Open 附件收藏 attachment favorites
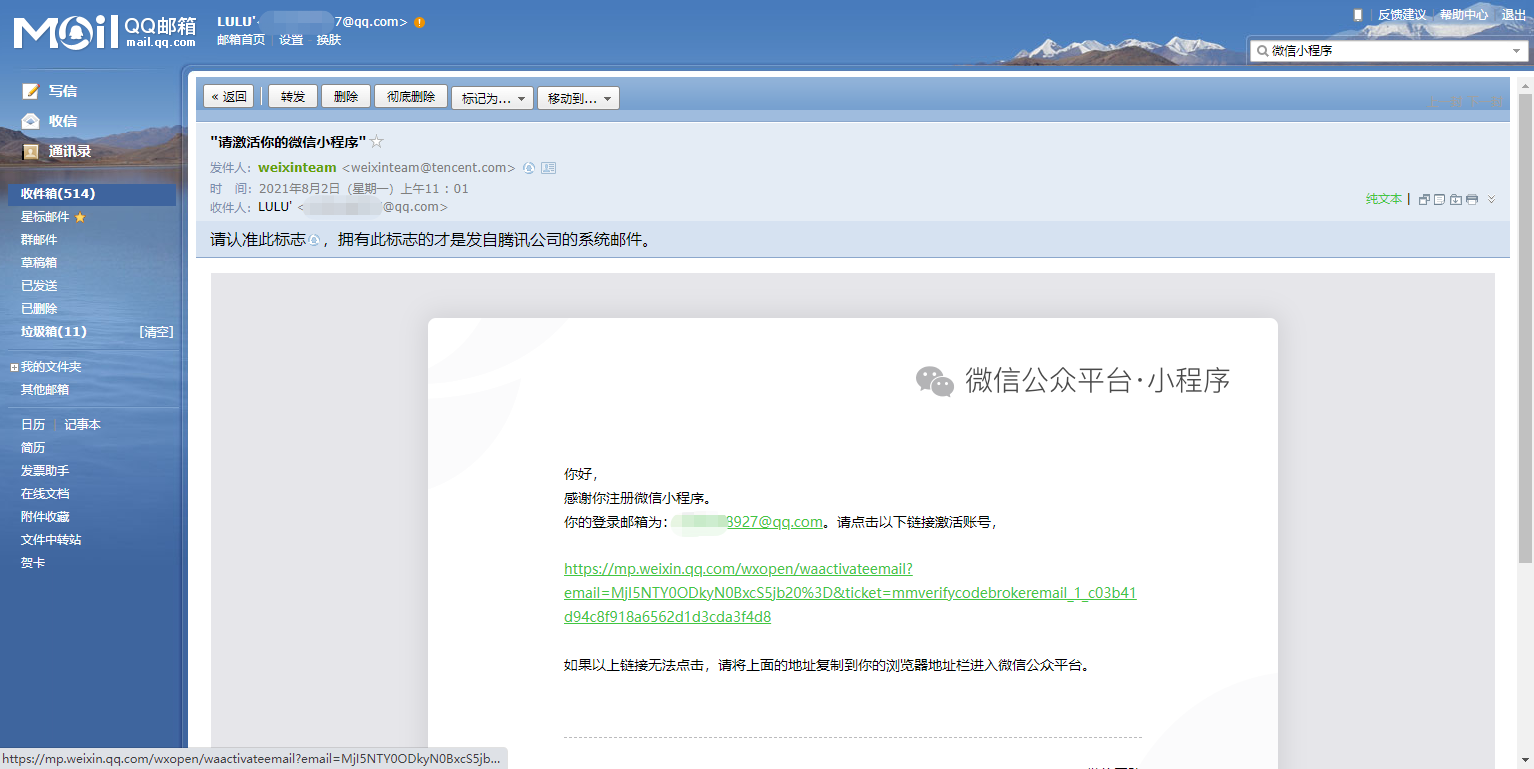 pos(45,517)
